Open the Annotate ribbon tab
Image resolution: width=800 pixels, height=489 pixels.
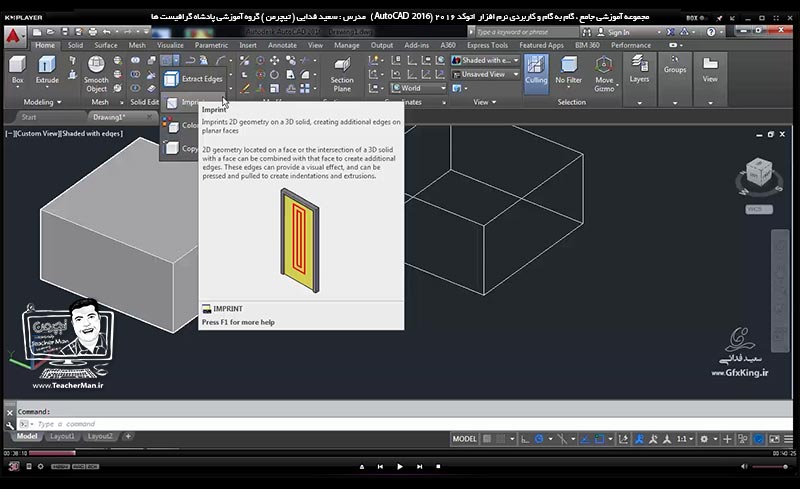click(282, 45)
